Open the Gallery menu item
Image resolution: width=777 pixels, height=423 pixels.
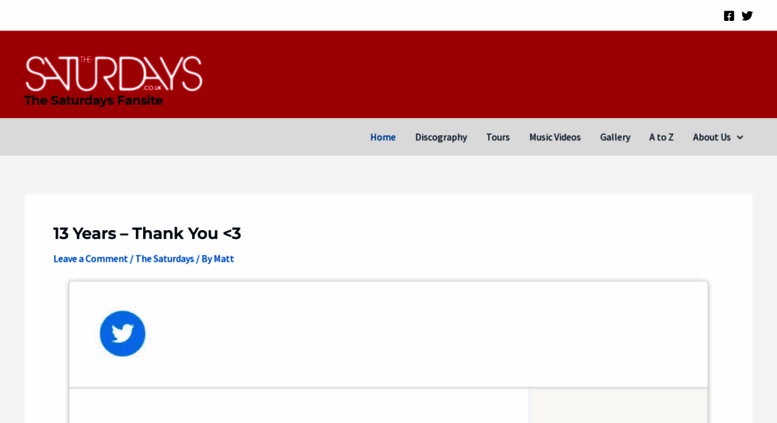(x=615, y=137)
